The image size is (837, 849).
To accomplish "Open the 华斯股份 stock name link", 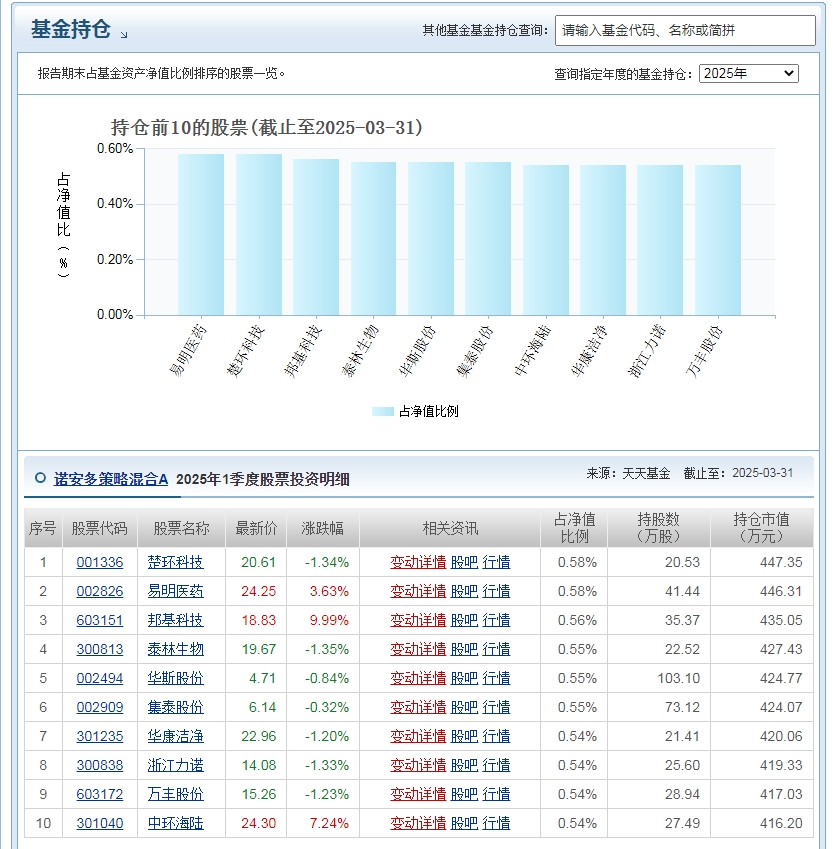I will click(x=175, y=678).
